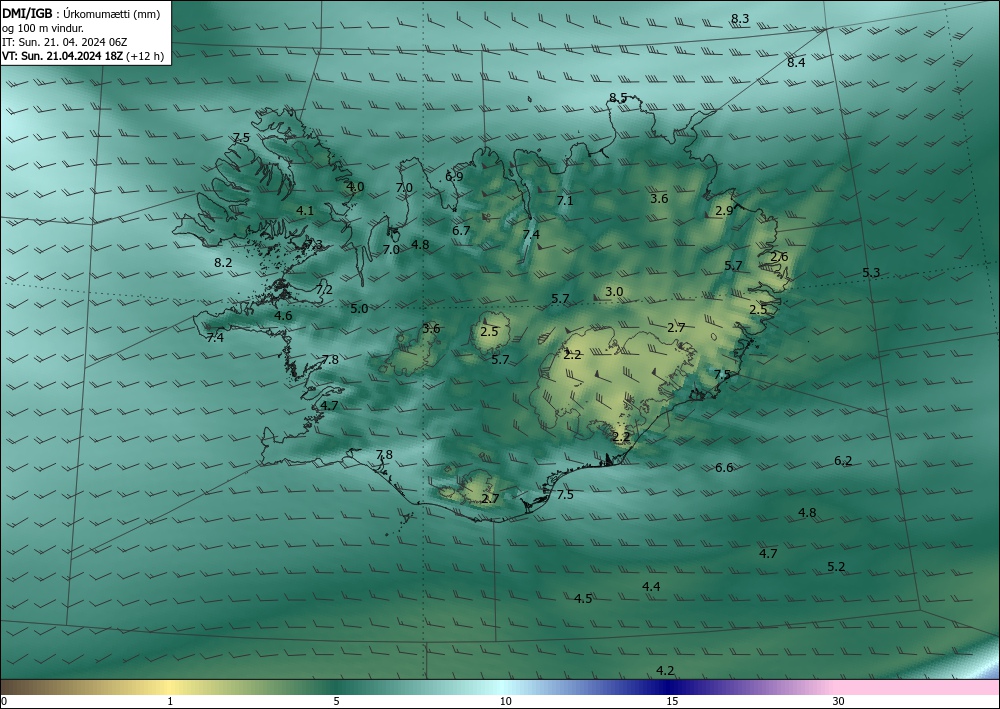Click the 2.9 value on the map
Viewport: 1000px width, 709px height.
tap(724, 210)
